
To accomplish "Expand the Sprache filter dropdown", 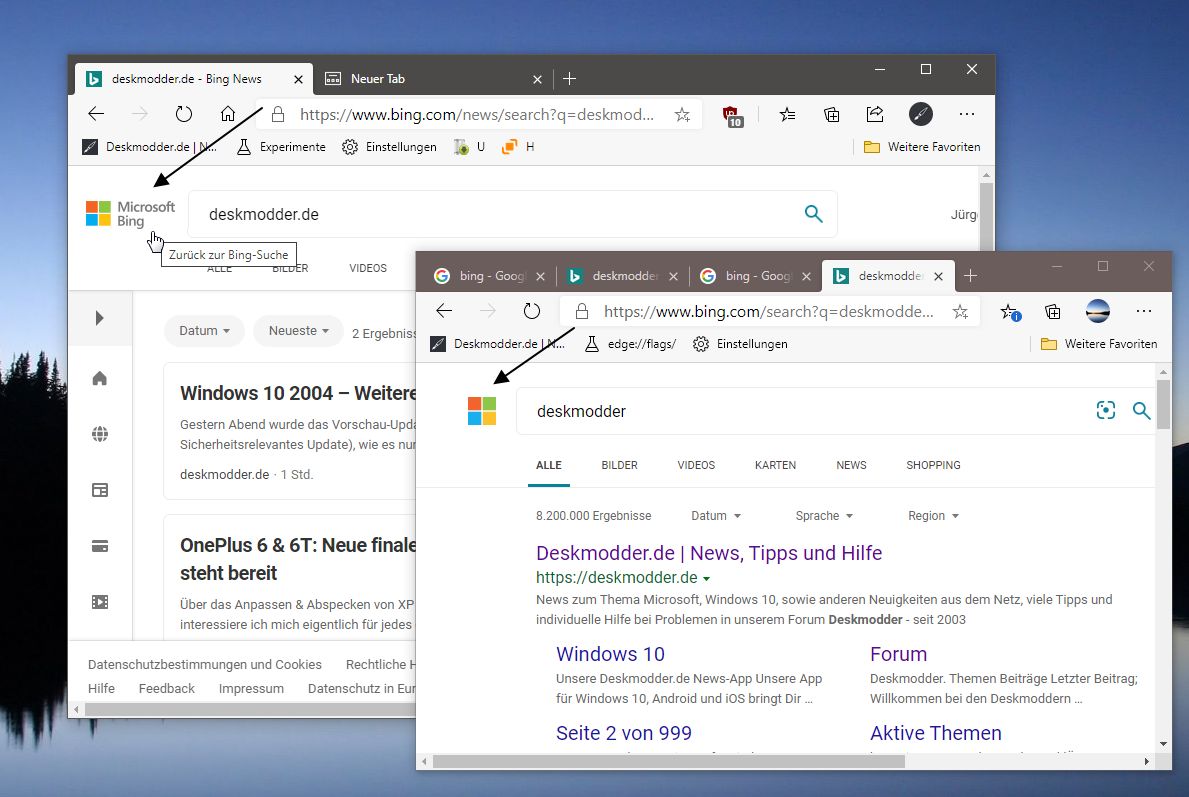I will (824, 516).
